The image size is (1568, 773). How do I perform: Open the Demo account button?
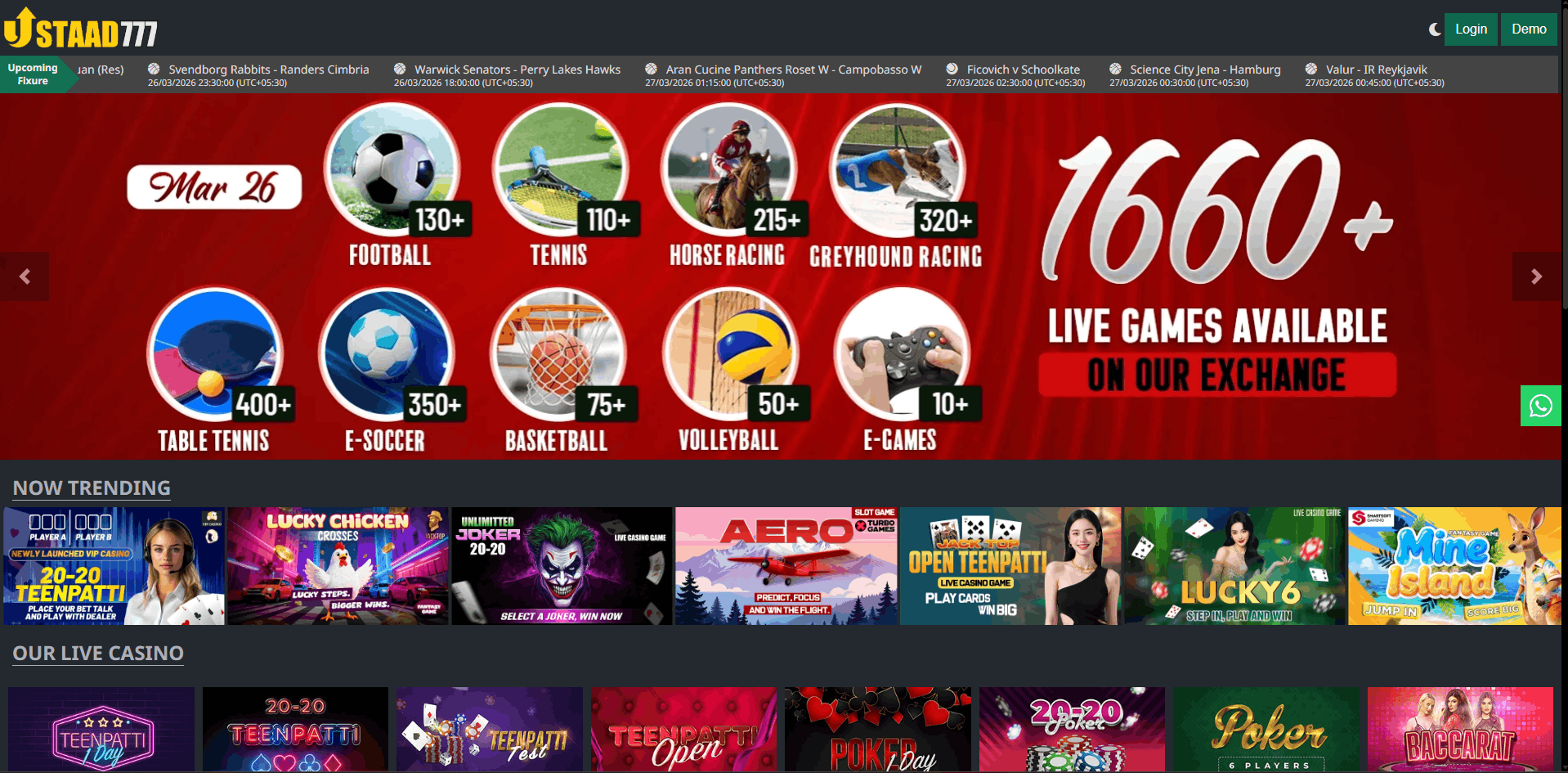1528,29
